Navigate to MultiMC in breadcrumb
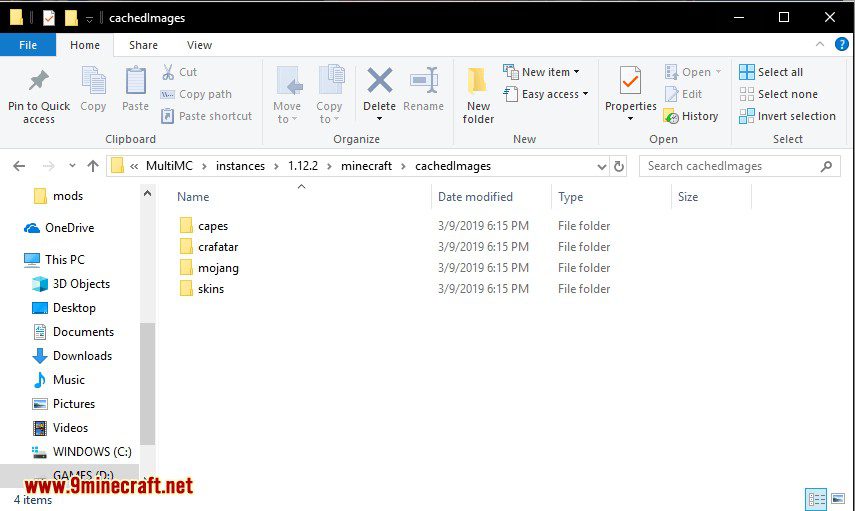 coord(169,166)
